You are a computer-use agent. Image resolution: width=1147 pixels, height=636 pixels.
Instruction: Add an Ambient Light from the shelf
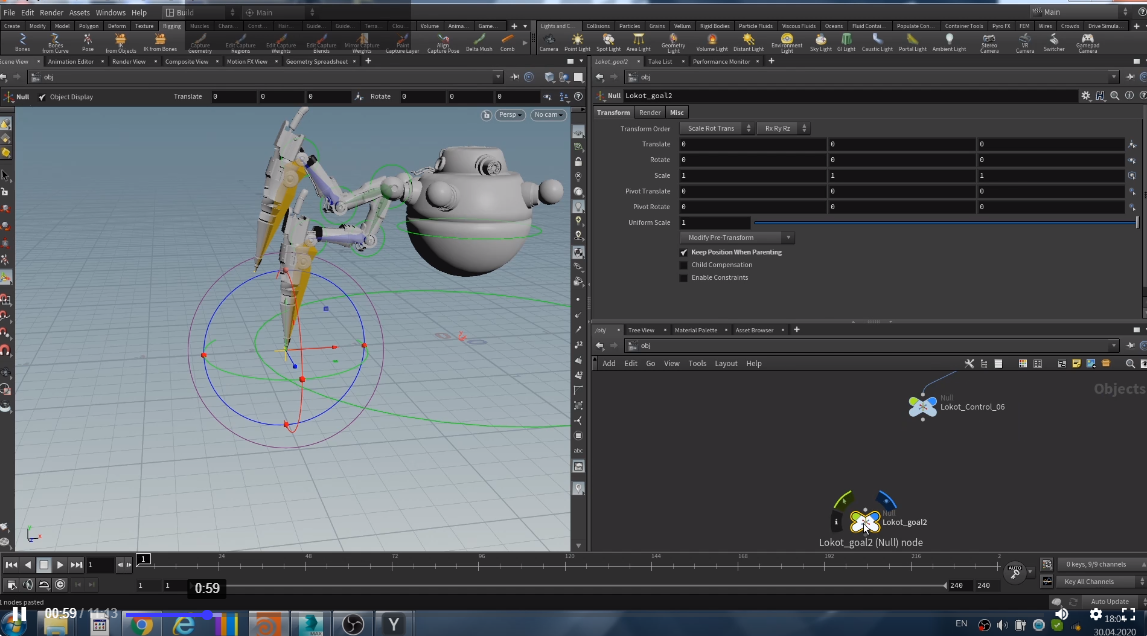click(x=948, y=41)
